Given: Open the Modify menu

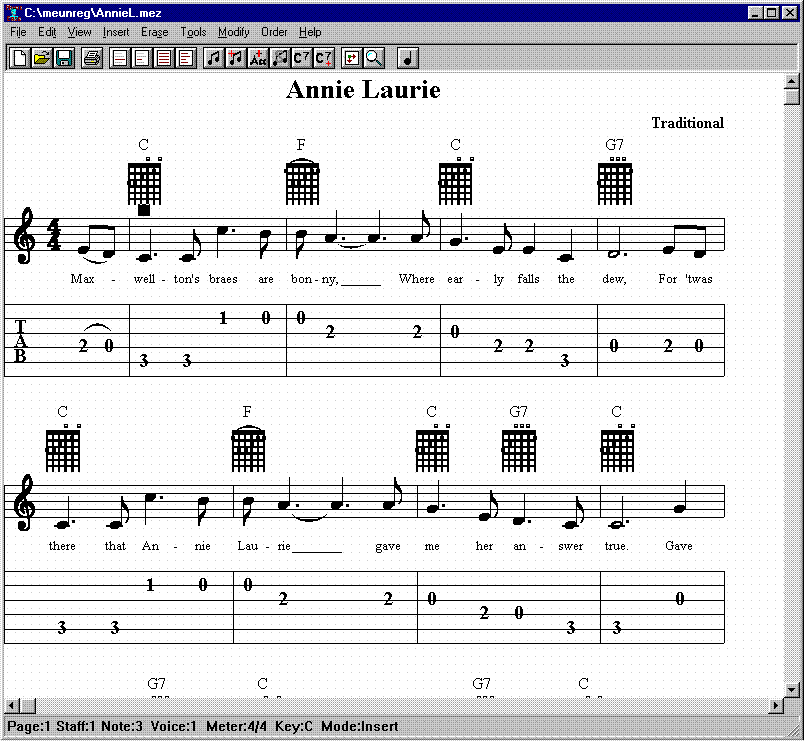Looking at the screenshot, I should pyautogui.click(x=234, y=32).
